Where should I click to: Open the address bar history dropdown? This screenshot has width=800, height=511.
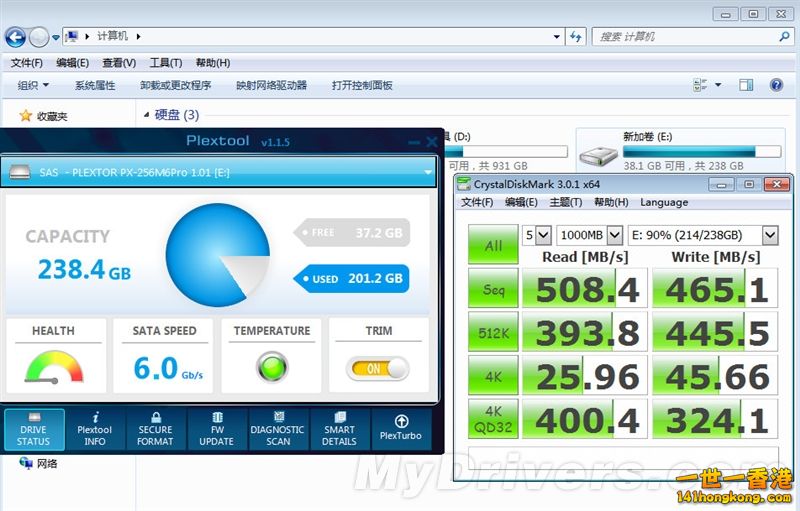[557, 37]
